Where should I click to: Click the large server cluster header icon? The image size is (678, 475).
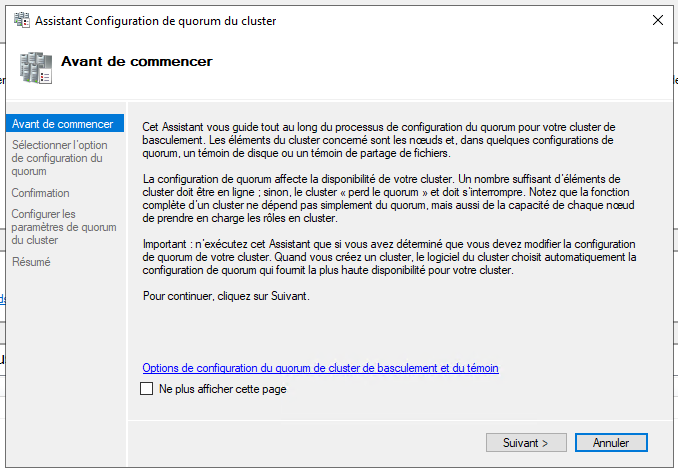[x=36, y=68]
